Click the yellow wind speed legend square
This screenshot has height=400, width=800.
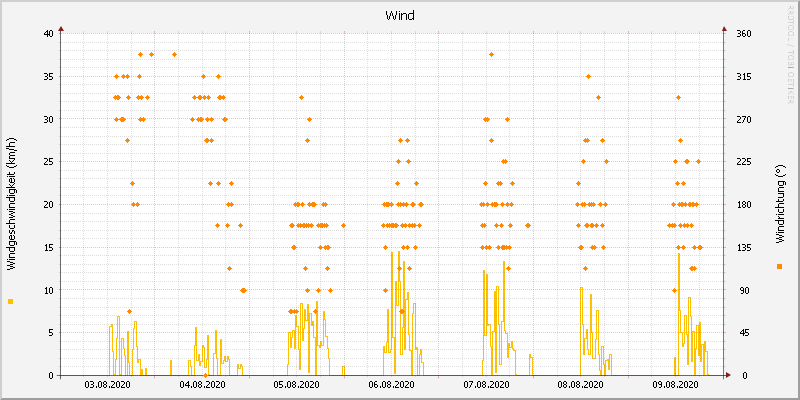11,302
